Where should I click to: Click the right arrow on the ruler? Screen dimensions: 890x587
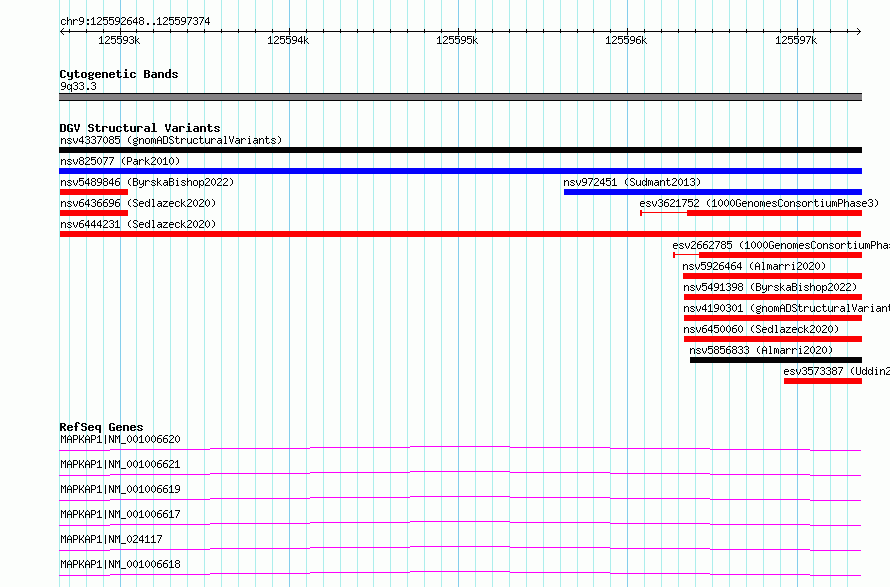(859, 32)
